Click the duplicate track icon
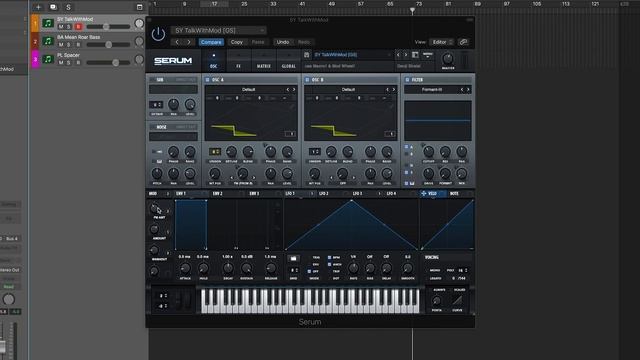Image resolution: width=640 pixels, height=360 pixels. coord(53,7)
